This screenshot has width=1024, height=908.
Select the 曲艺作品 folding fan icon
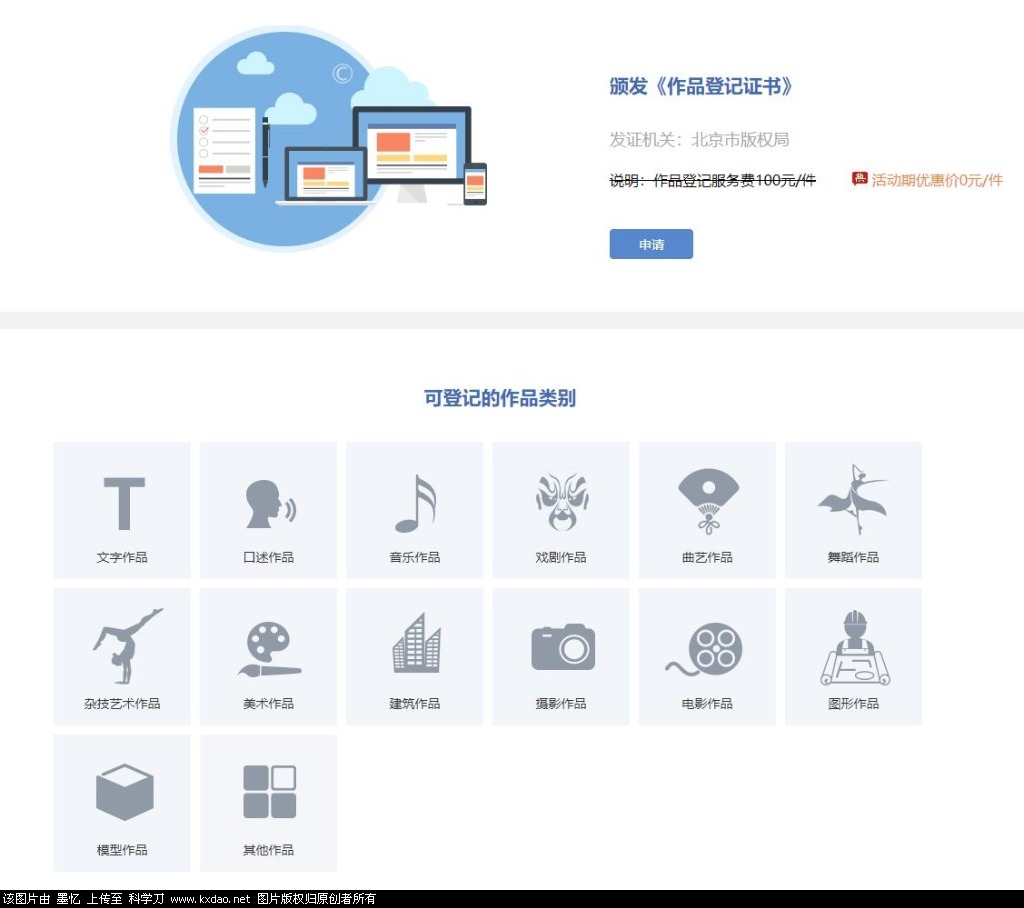(708, 502)
